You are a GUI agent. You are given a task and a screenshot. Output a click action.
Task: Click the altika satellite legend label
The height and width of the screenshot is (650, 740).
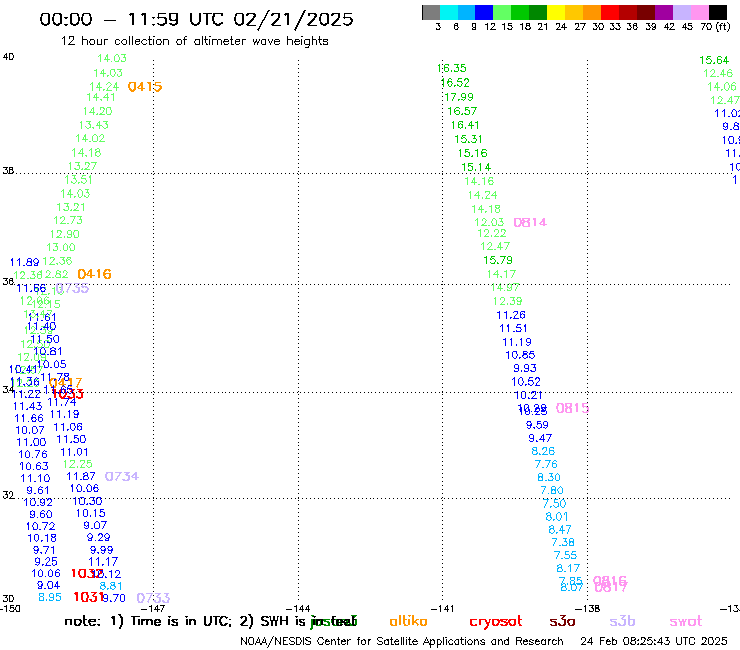[x=408, y=621]
